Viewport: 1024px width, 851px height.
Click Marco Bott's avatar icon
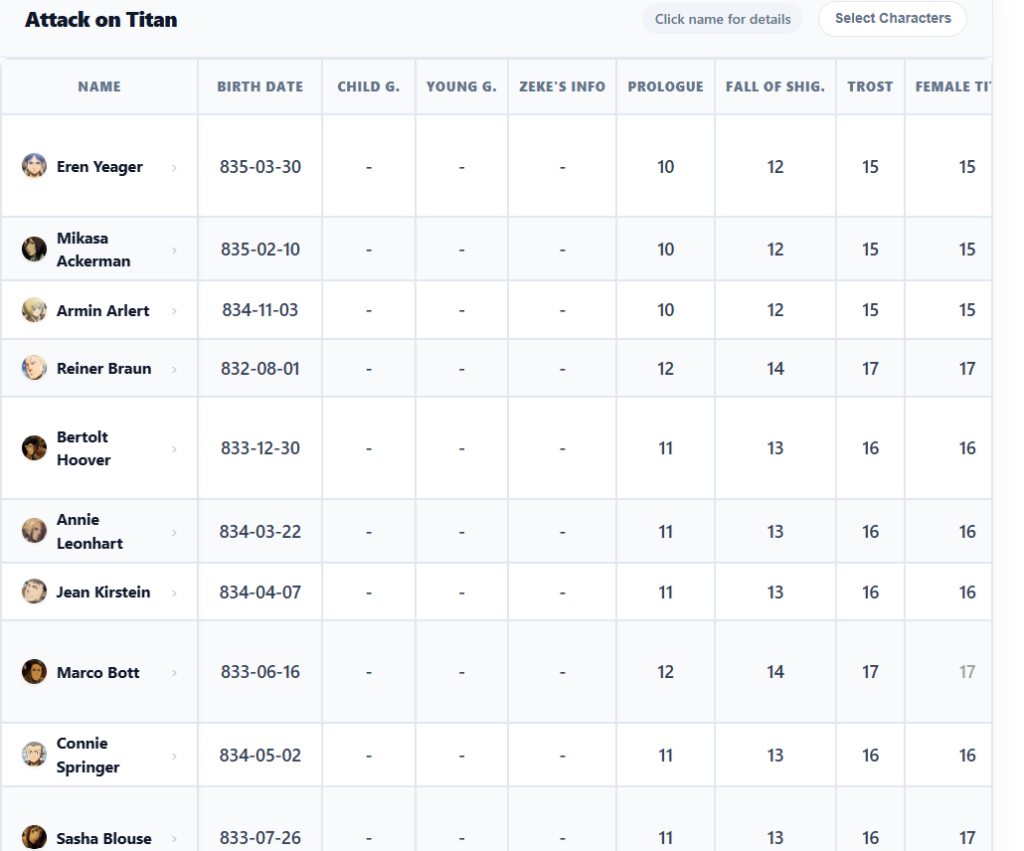point(34,671)
